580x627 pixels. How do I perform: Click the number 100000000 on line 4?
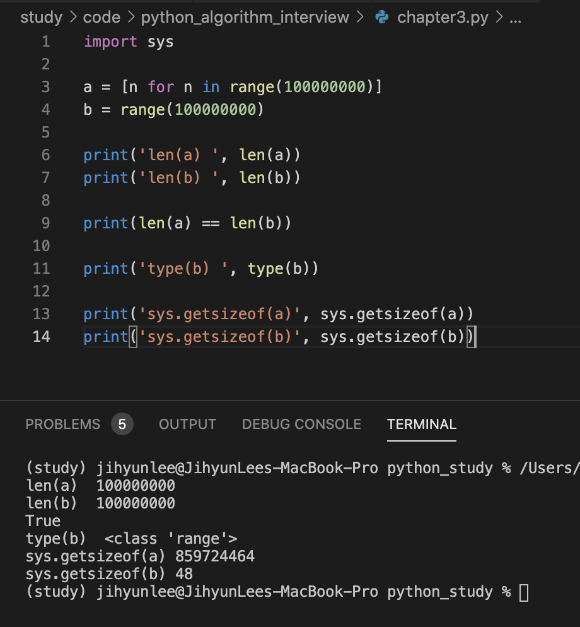point(215,110)
